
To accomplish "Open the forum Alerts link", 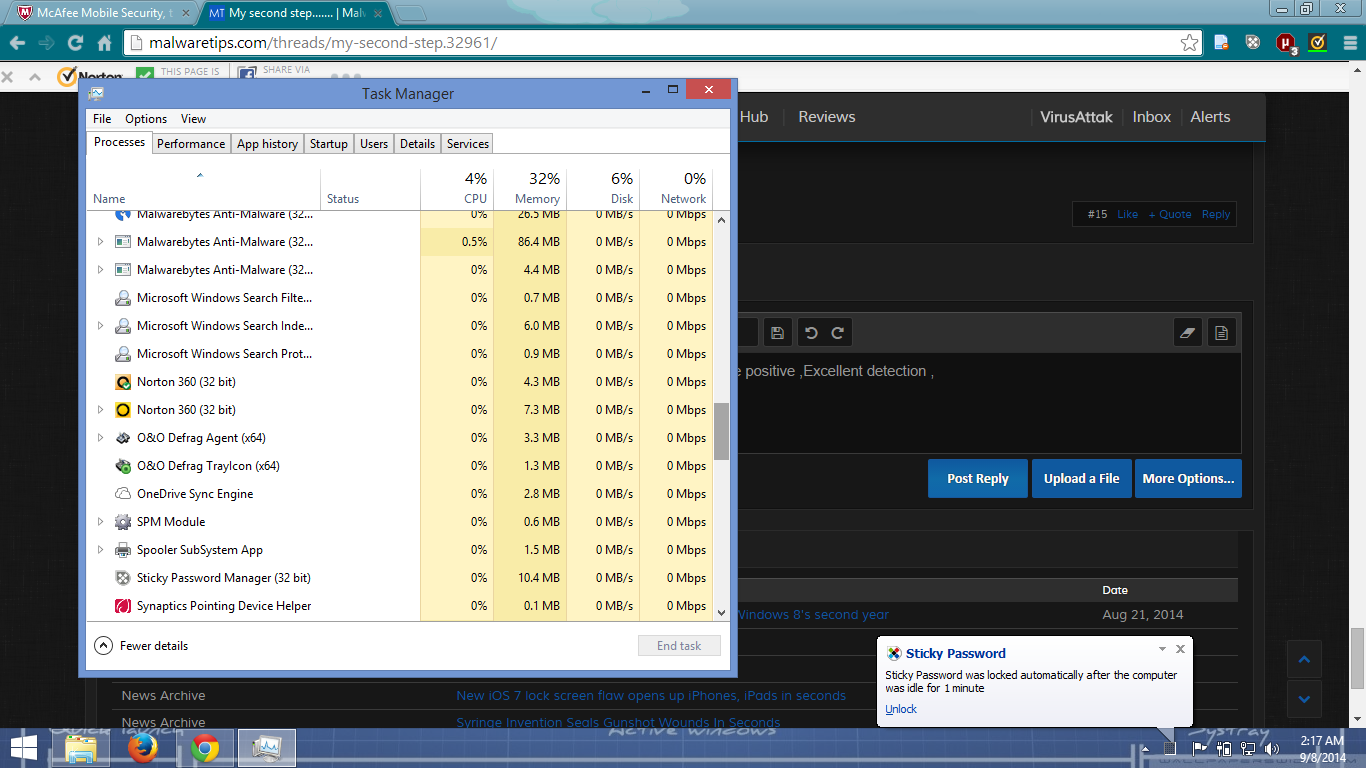I will coord(1210,117).
